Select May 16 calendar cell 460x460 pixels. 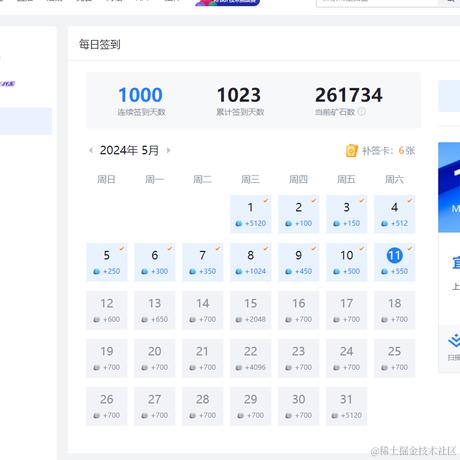(x=299, y=310)
